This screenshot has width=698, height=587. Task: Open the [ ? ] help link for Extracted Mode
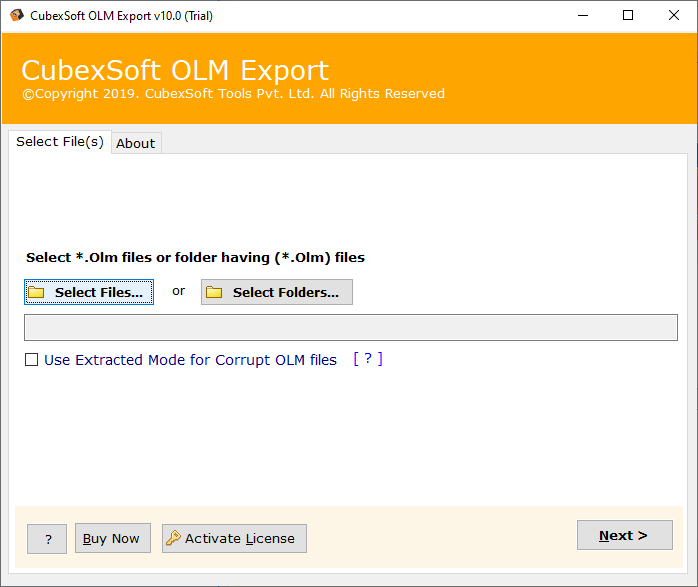(x=367, y=359)
